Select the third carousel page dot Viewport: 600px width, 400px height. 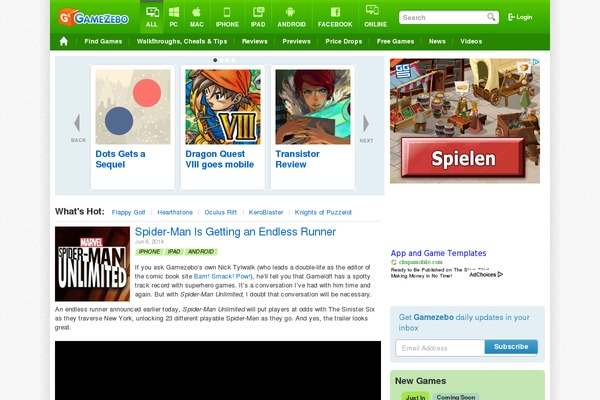tap(227, 60)
